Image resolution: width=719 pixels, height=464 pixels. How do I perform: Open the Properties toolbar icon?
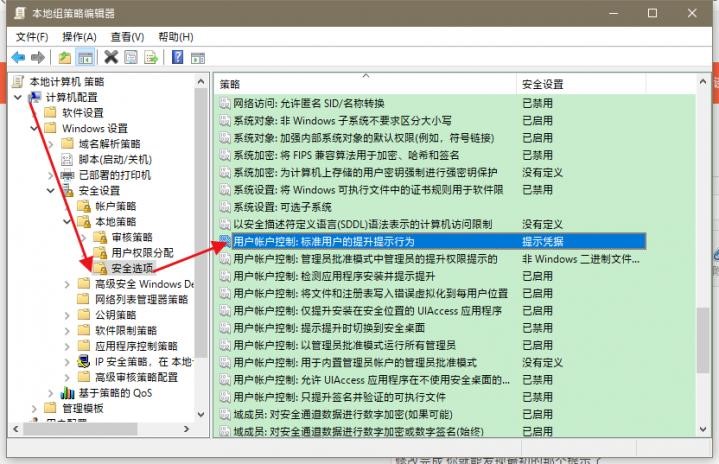tap(131, 57)
